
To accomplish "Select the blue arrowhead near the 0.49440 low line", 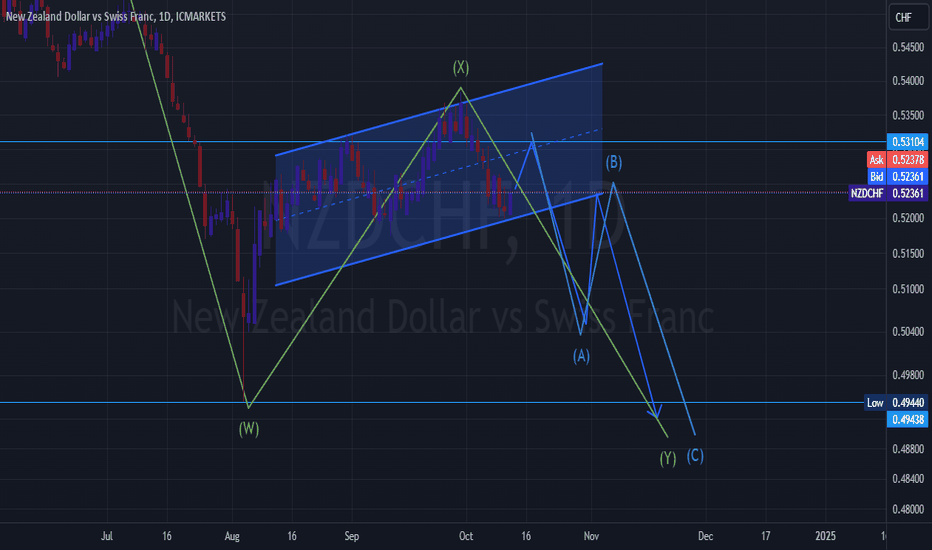I will click(x=655, y=411).
